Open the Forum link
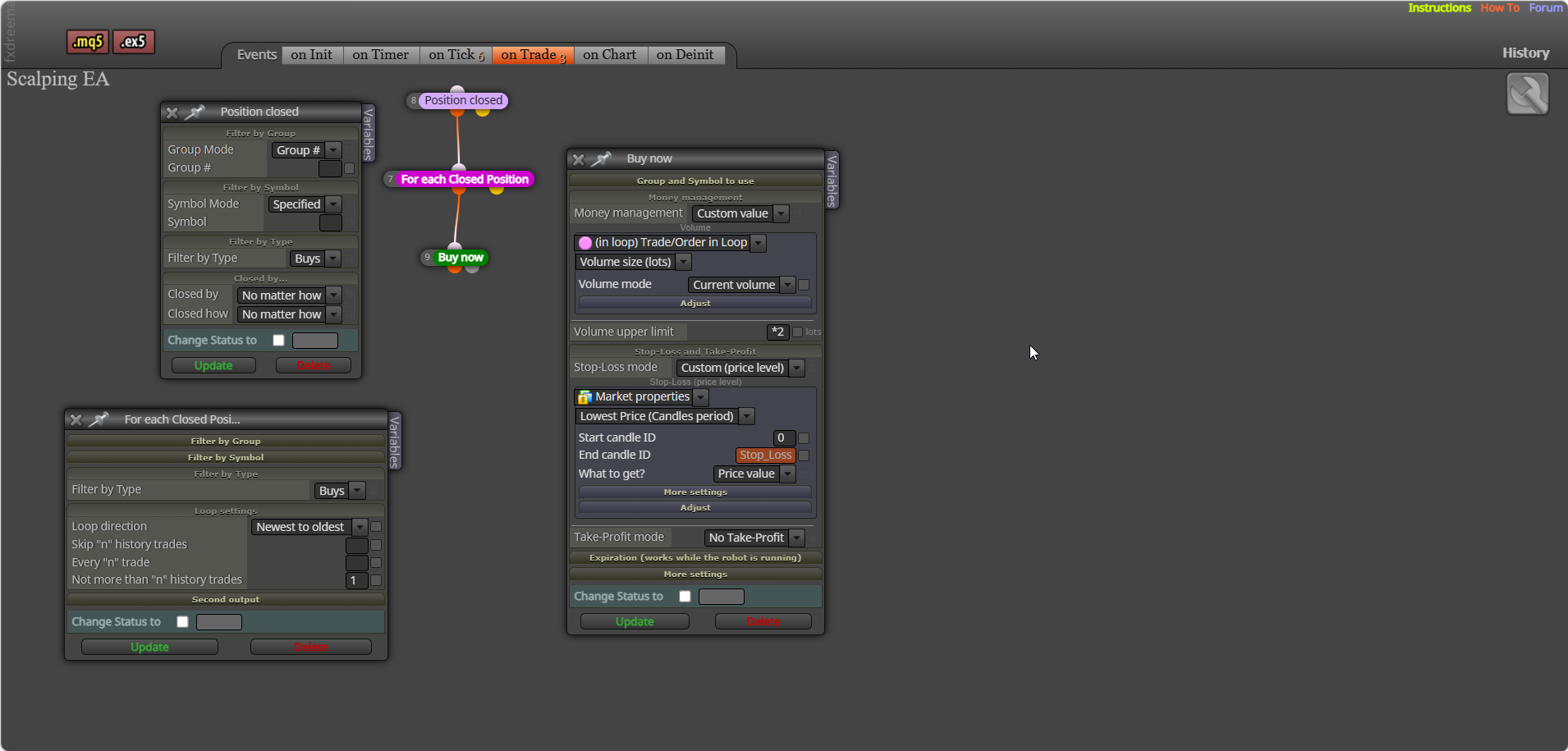This screenshot has height=751, width=1568. pyautogui.click(x=1546, y=7)
